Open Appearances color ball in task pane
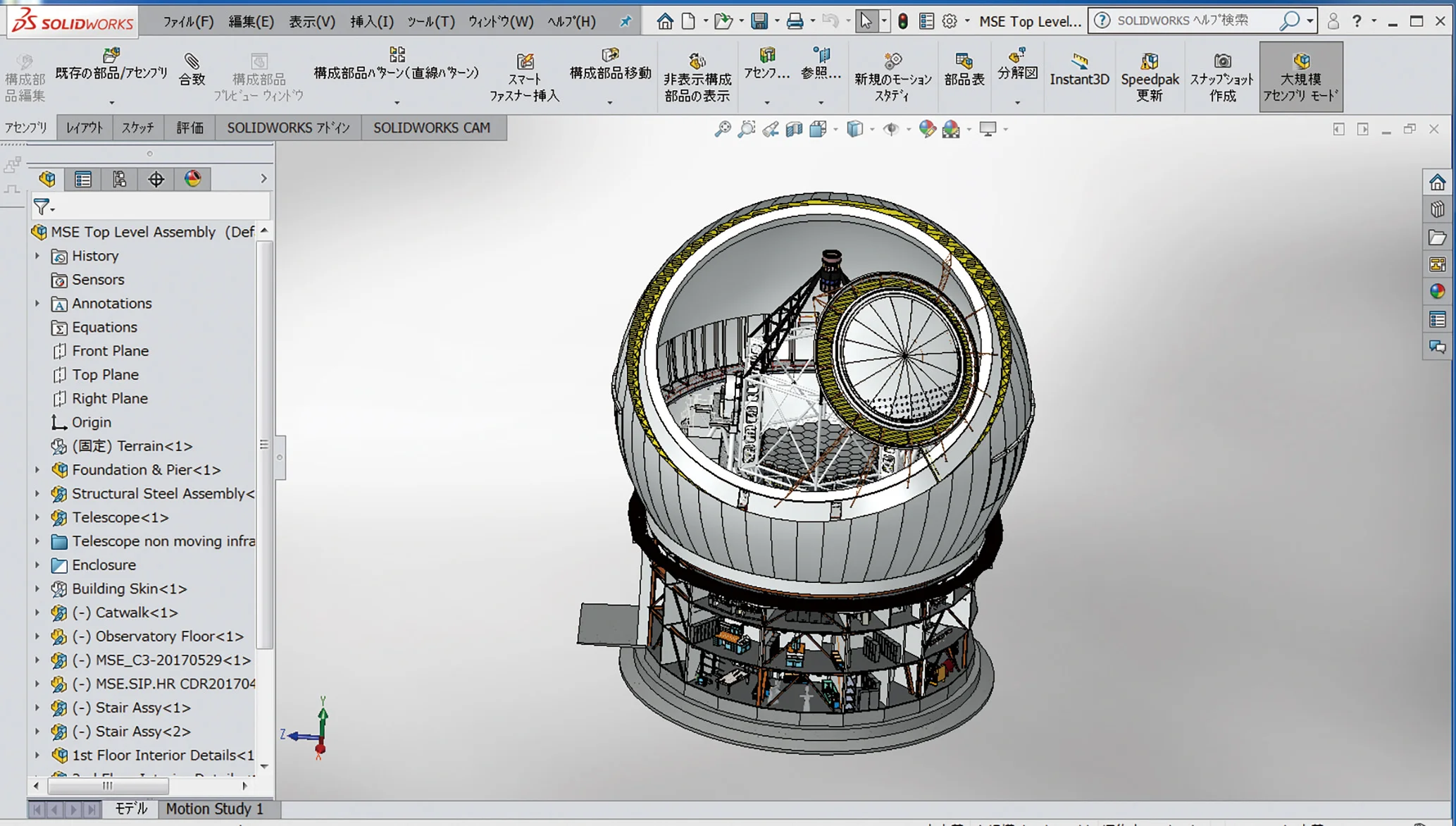This screenshot has height=826, width=1456. [x=1437, y=291]
